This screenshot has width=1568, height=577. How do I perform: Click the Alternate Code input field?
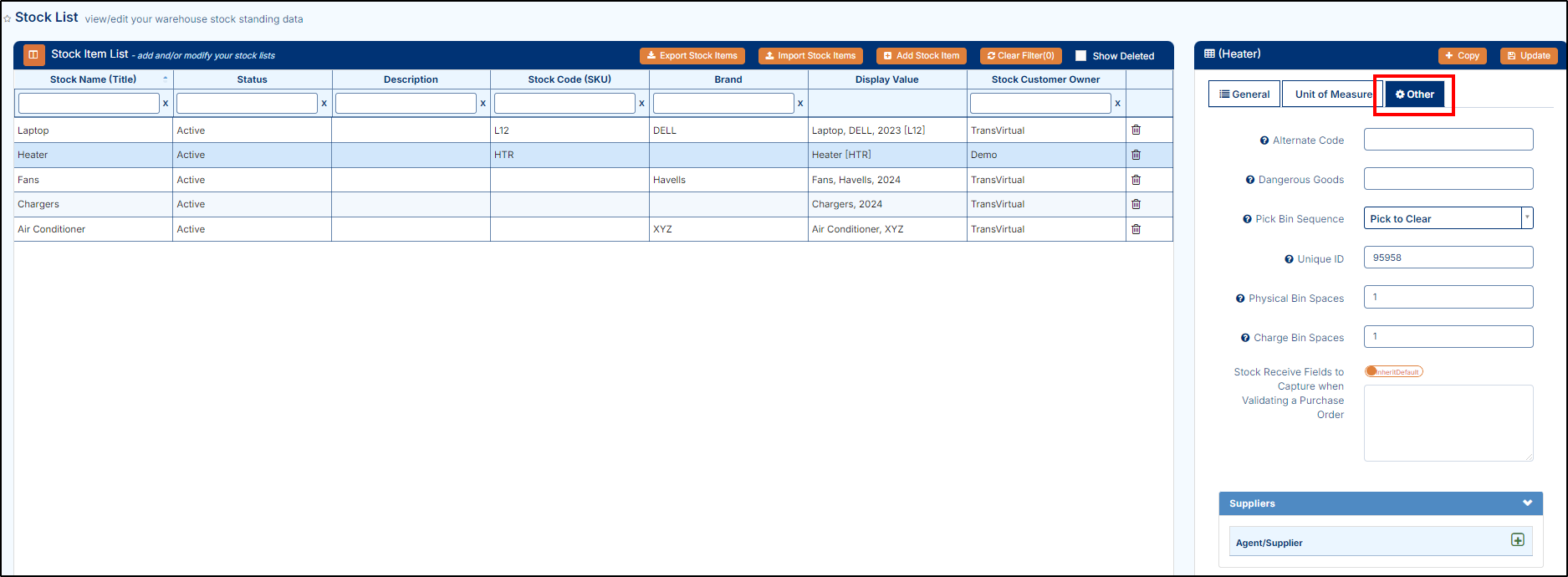pos(1448,140)
